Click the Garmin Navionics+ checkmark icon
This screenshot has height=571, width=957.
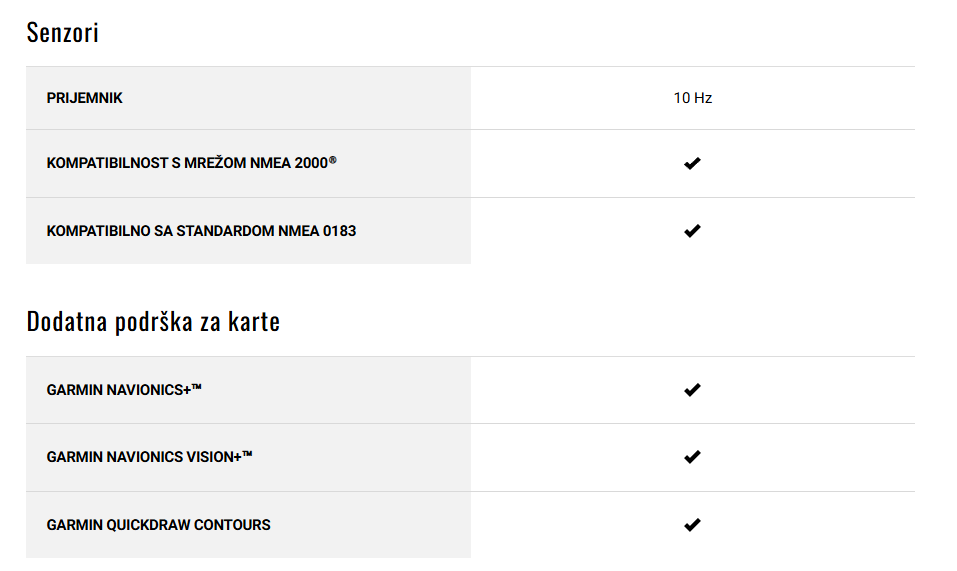(692, 390)
